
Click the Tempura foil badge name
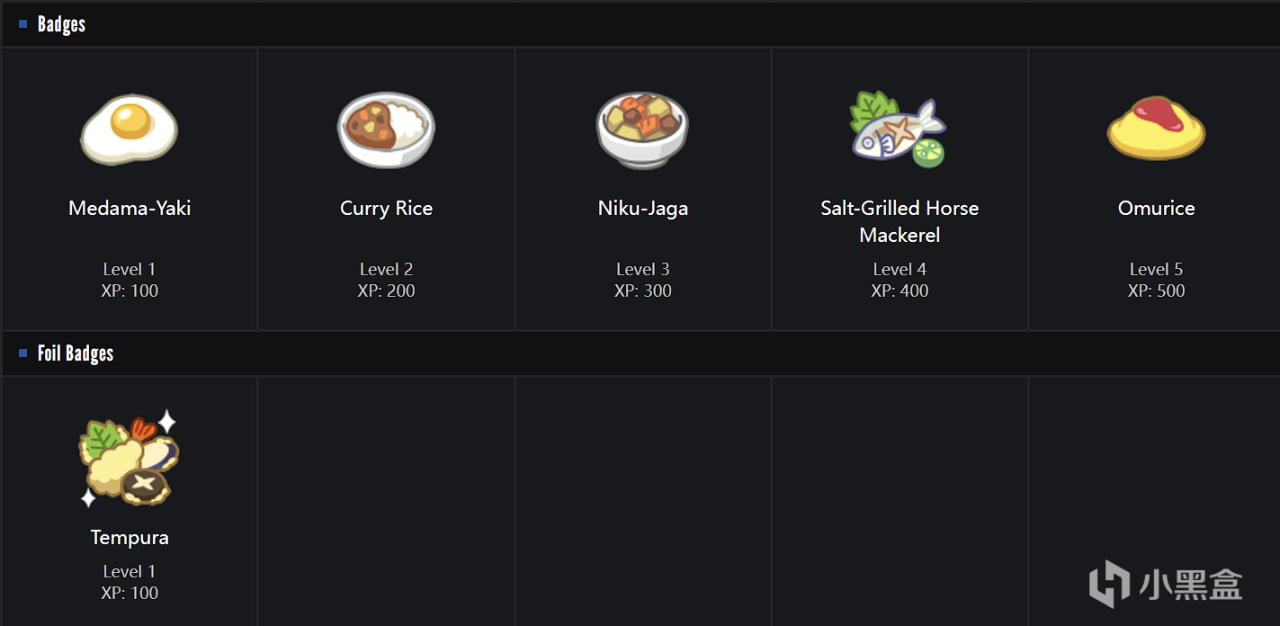130,537
